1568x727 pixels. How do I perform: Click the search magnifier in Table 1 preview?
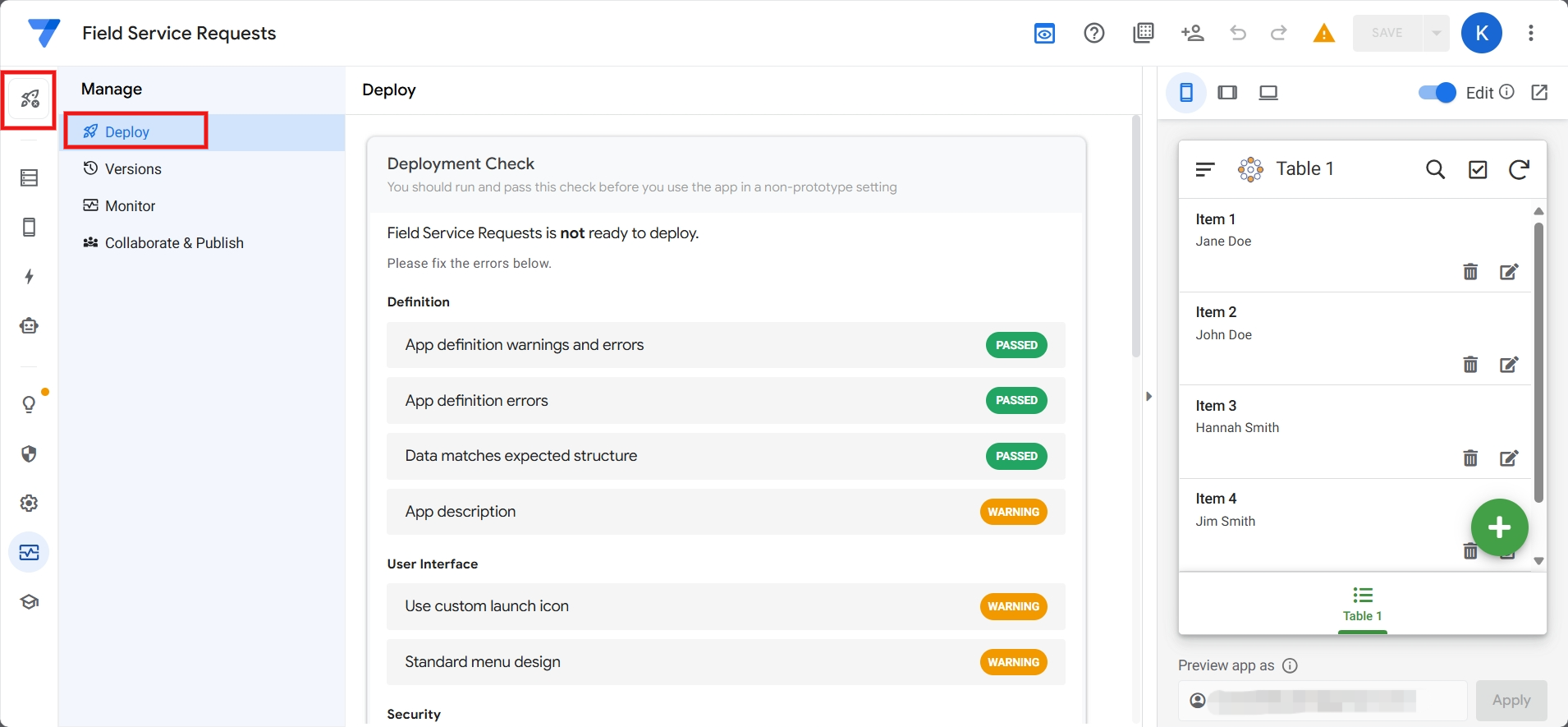[1436, 169]
